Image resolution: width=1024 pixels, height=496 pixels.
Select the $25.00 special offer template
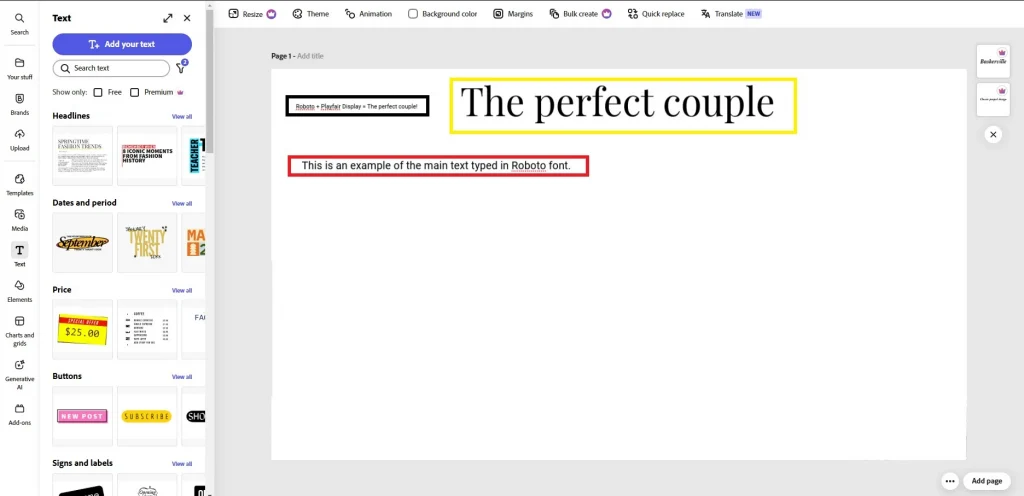(x=82, y=330)
